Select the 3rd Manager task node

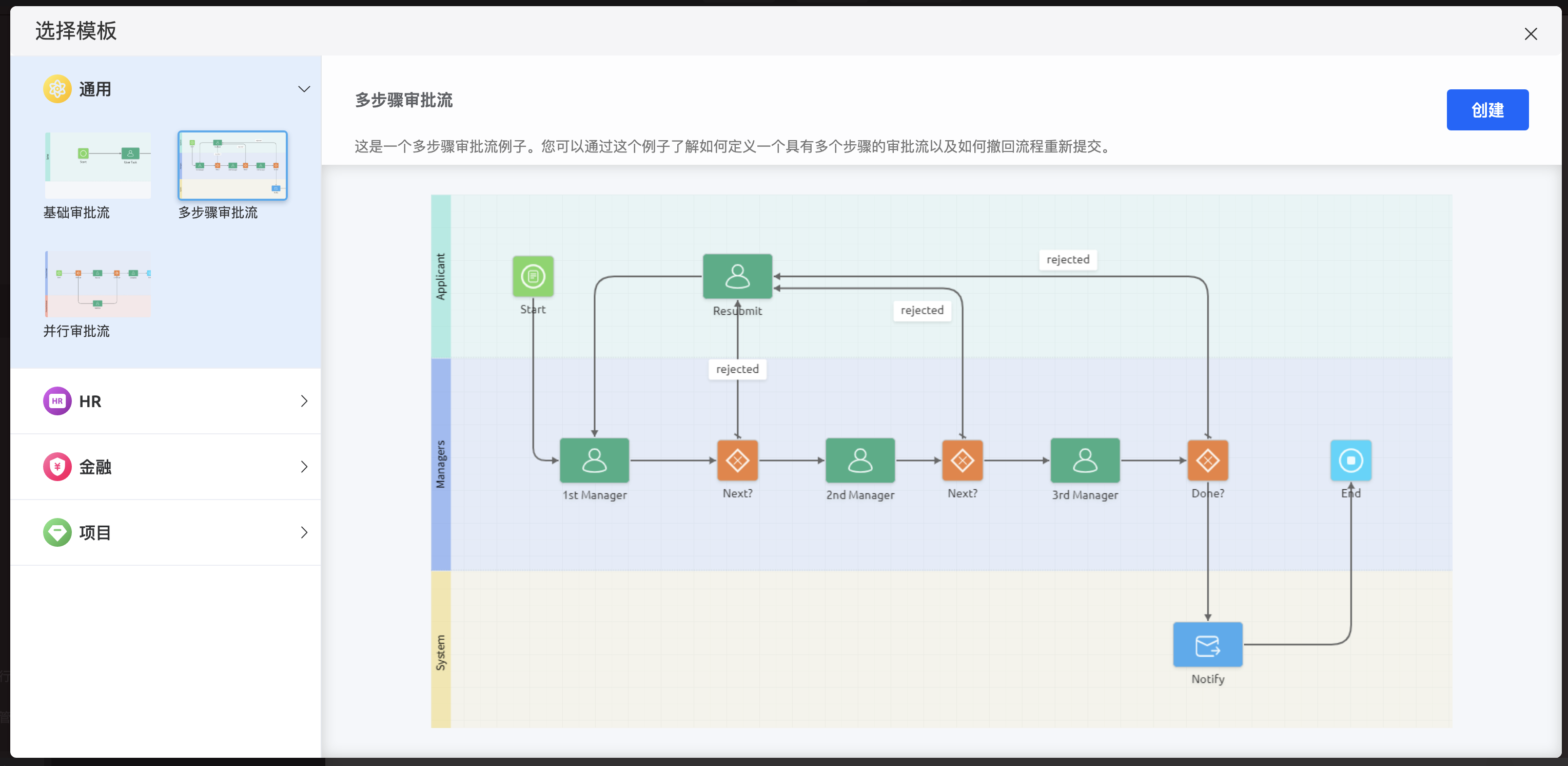pos(1085,461)
